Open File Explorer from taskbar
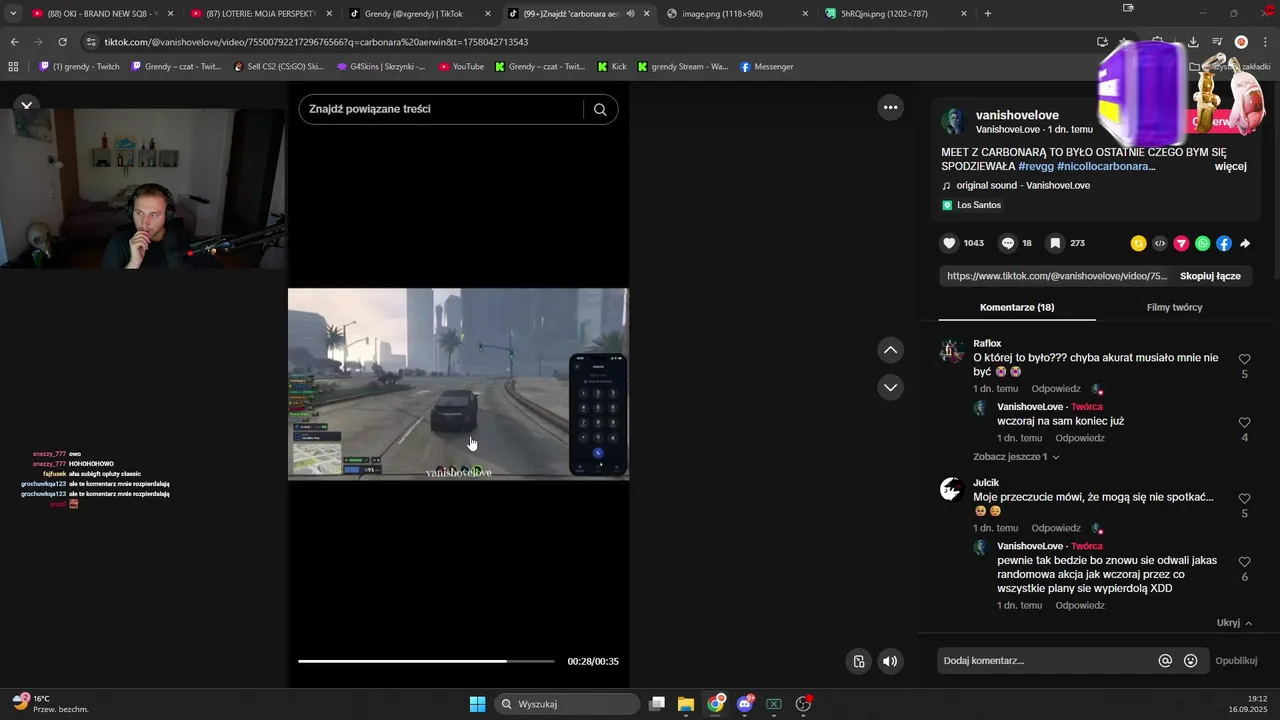Viewport: 1280px width, 720px height. coord(686,704)
